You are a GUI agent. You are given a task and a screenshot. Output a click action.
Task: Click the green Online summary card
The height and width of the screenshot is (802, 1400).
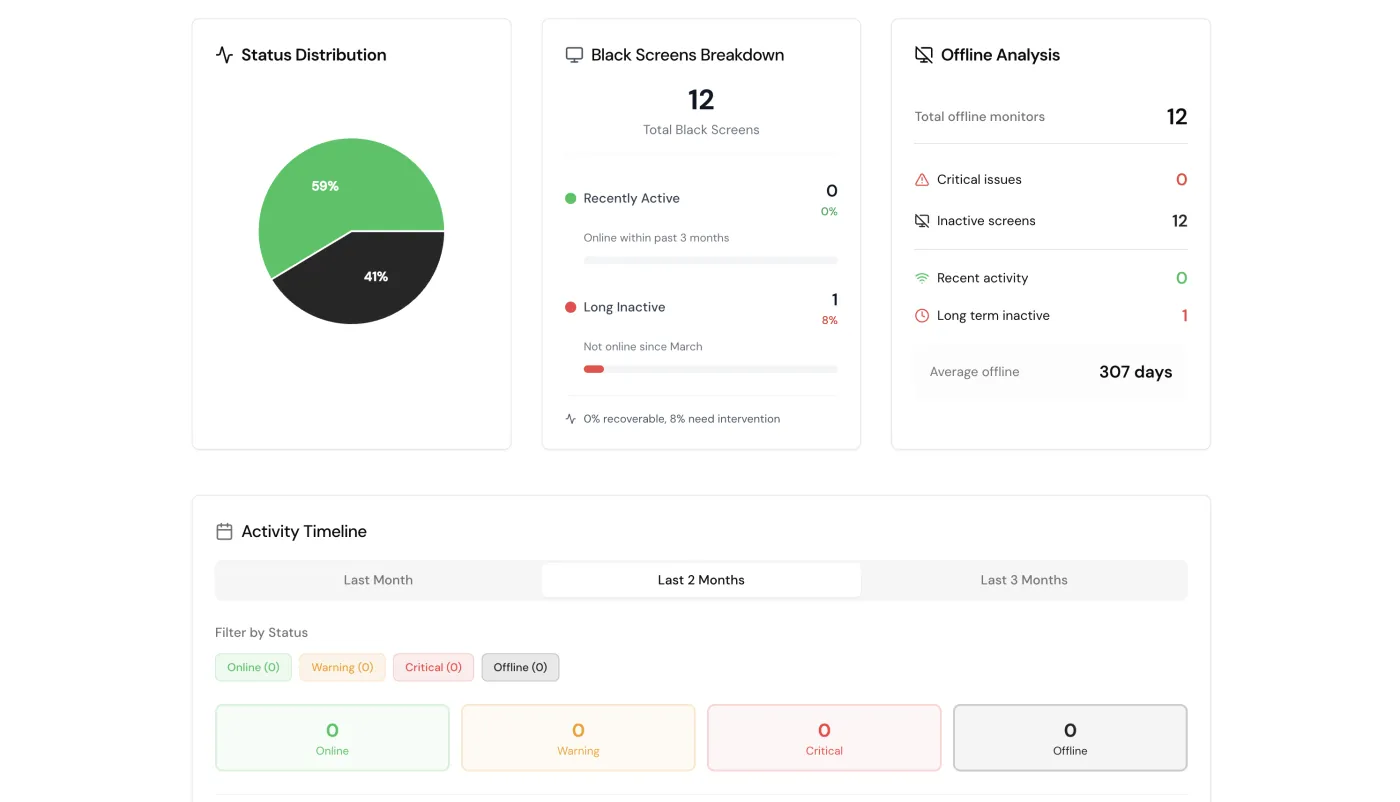click(332, 738)
